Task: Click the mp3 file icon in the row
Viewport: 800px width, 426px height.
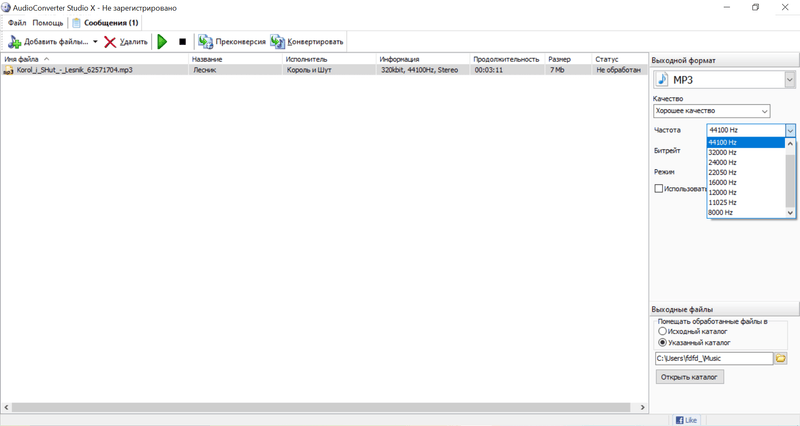Action: 8,70
